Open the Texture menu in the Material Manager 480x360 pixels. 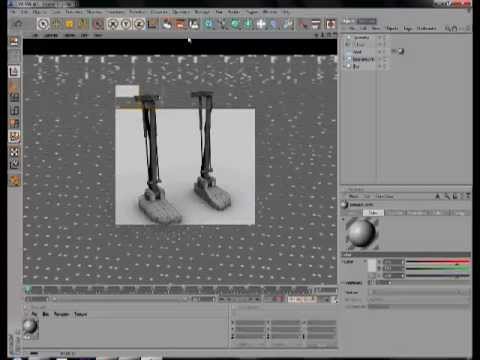pyautogui.click(x=80, y=314)
